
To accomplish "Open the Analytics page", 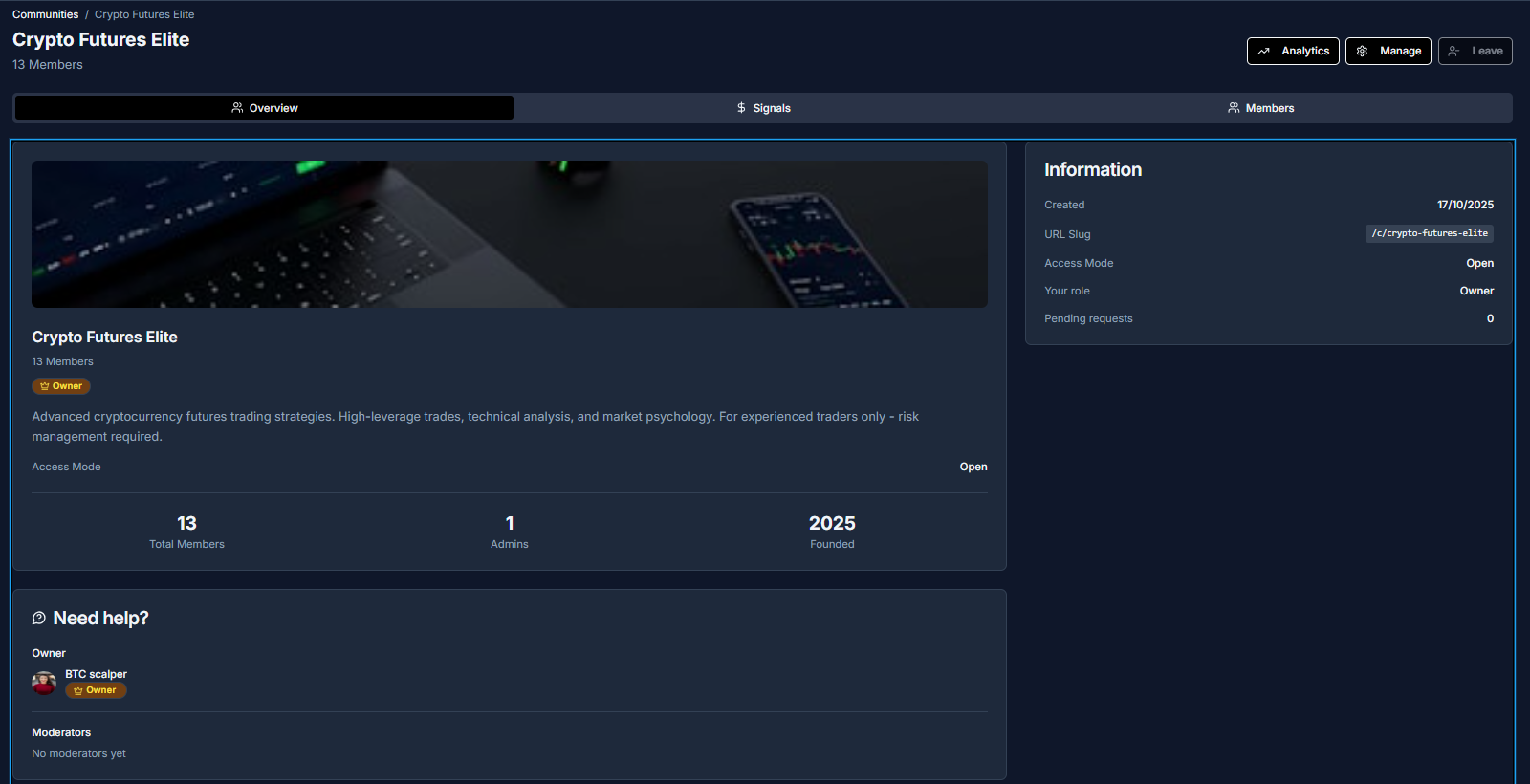I will click(1293, 51).
